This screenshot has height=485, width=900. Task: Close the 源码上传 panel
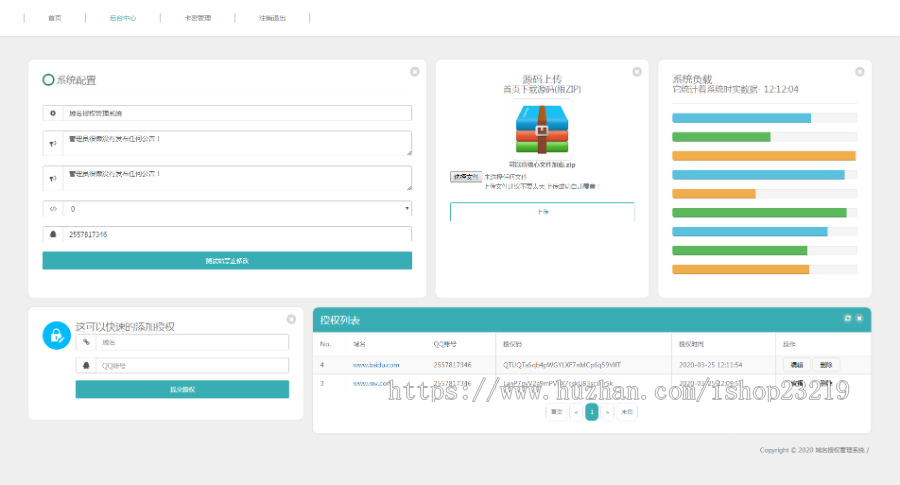tap(636, 72)
